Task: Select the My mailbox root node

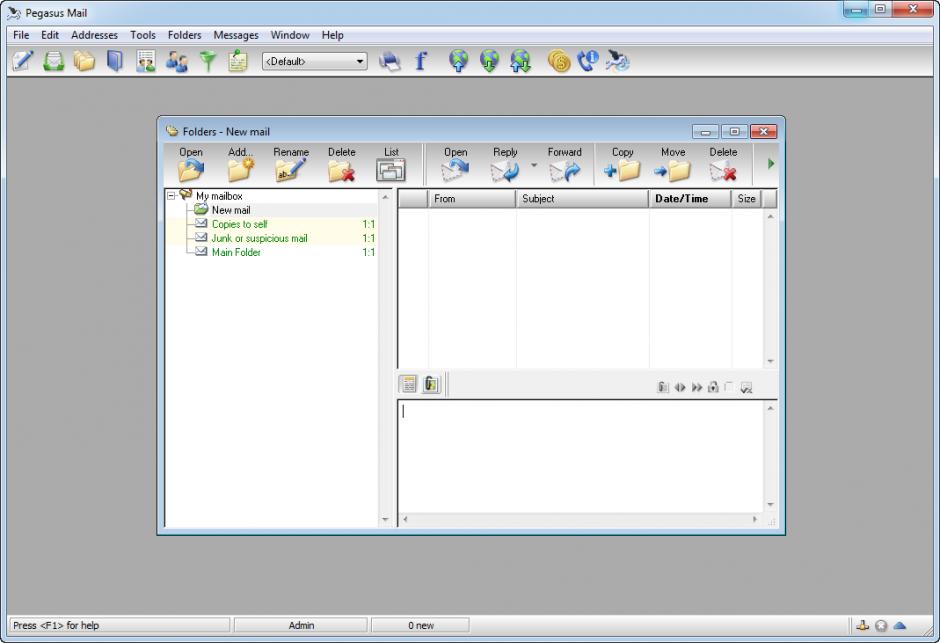Action: pyautogui.click(x=219, y=196)
